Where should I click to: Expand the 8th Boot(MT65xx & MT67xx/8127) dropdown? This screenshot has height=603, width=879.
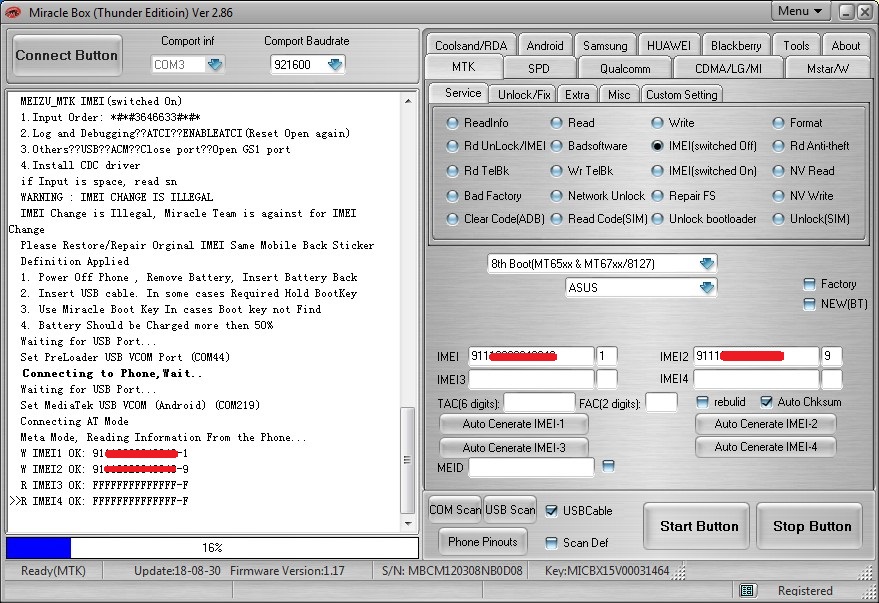[x=707, y=263]
